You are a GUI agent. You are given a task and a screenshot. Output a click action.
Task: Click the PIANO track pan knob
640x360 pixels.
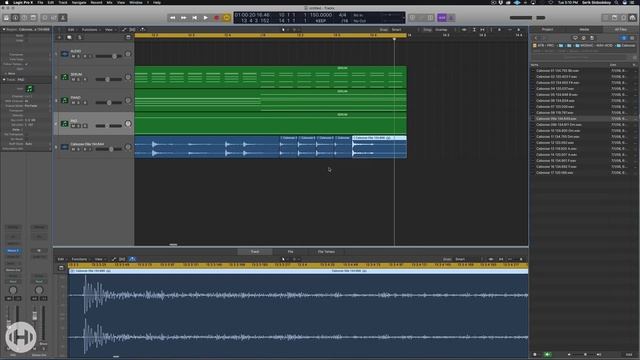tap(128, 100)
